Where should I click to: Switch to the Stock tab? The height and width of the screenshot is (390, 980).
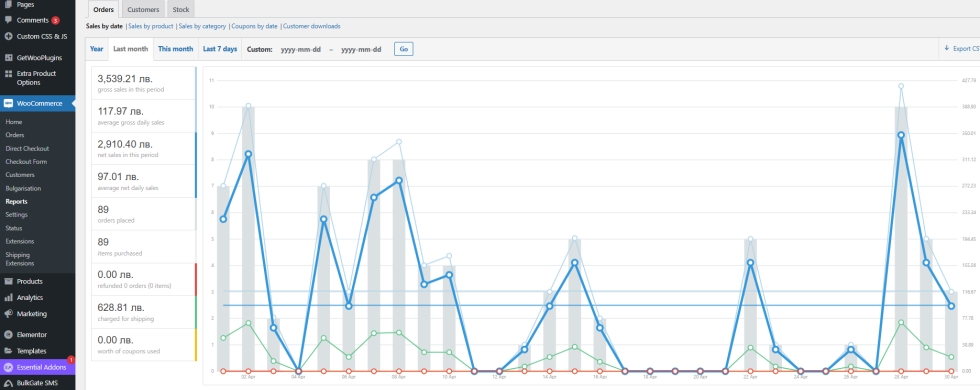pos(181,9)
